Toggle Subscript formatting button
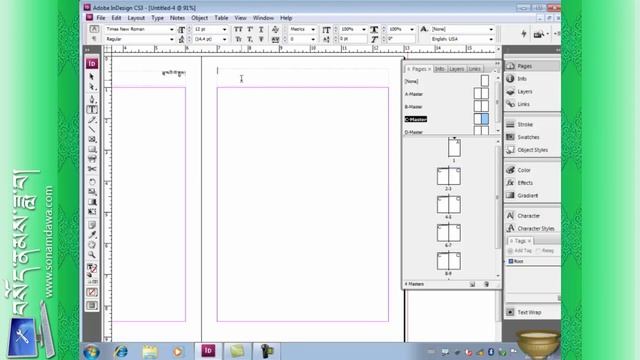This screenshot has width=640, height=360. pyautogui.click(x=250, y=39)
